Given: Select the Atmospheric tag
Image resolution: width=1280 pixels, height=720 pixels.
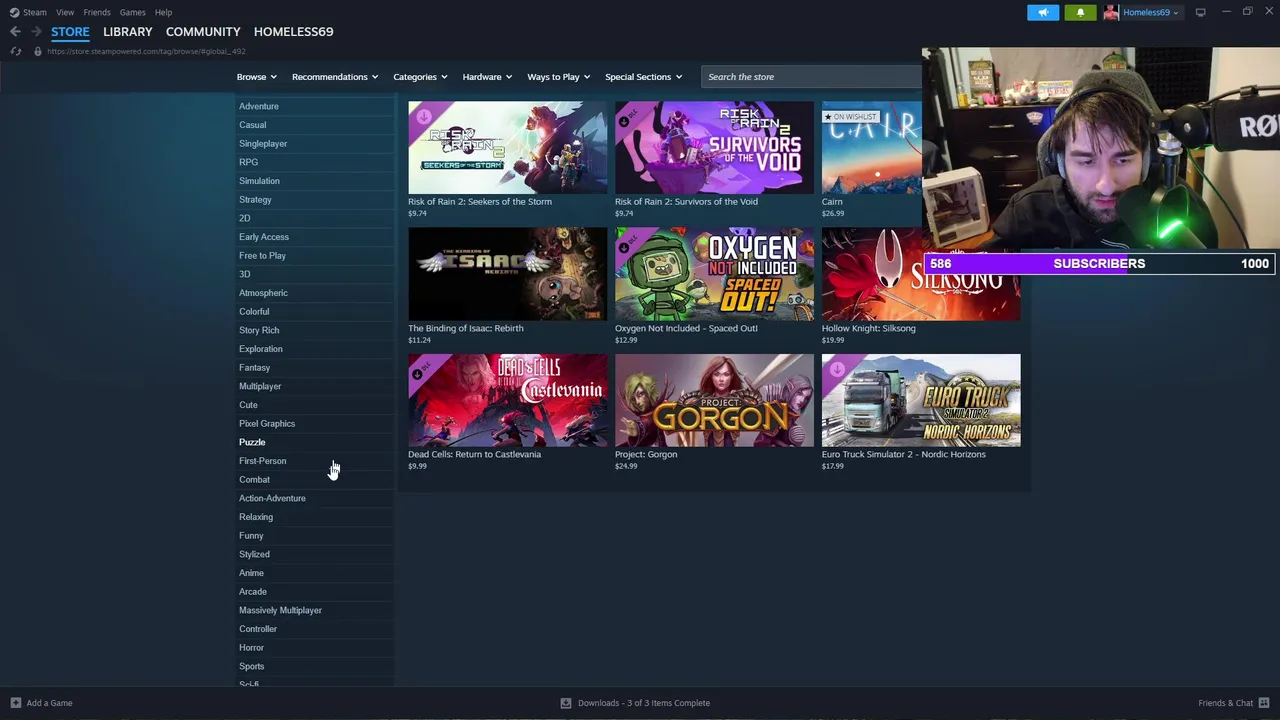Looking at the screenshot, I should coord(263,293).
